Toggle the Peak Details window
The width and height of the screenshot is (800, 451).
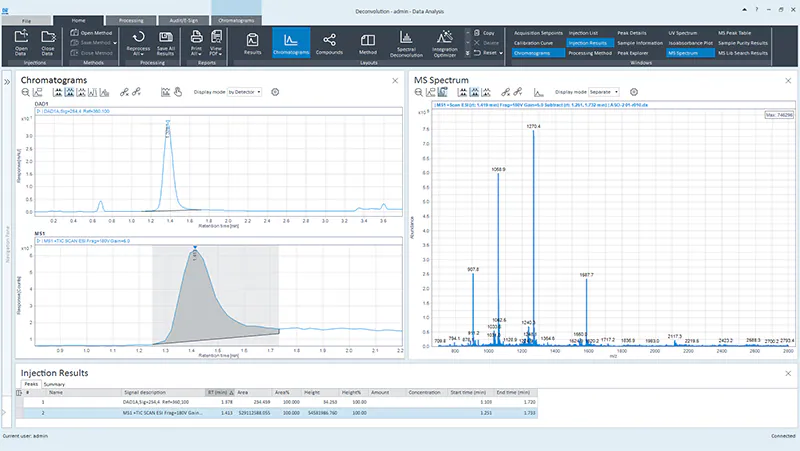[633, 33]
